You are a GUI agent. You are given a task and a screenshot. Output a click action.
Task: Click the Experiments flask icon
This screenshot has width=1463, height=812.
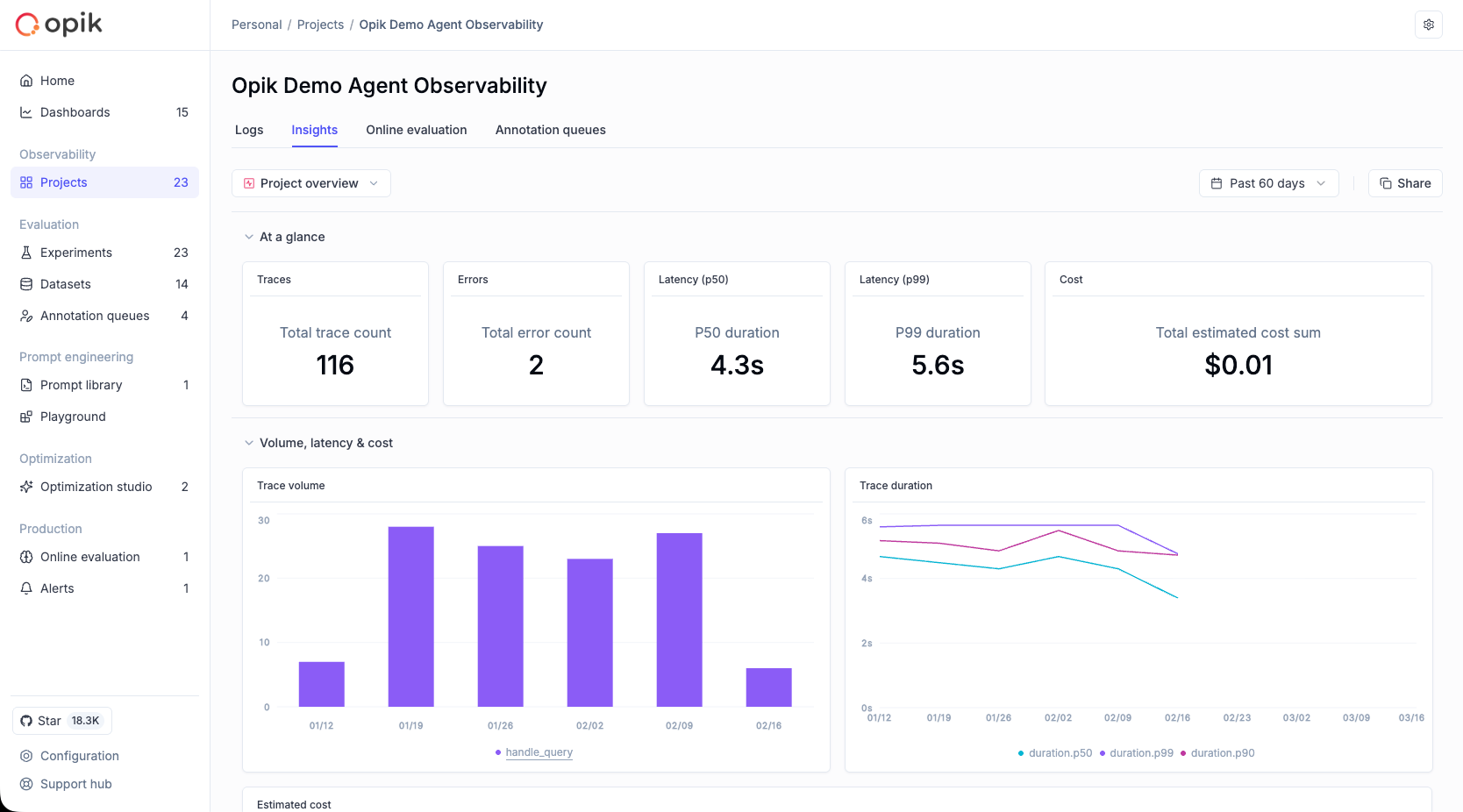click(26, 253)
